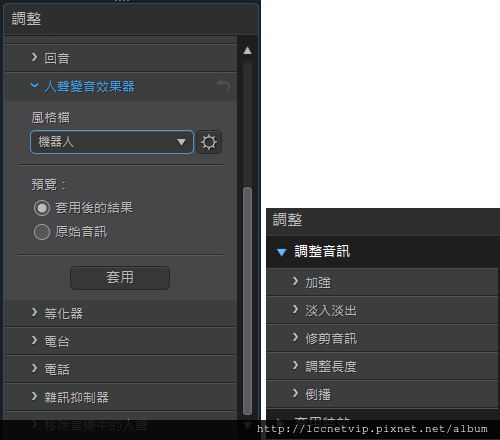Click the chevron icon beside 倒播
Image resolution: width=500 pixels, height=440 pixels.
(295, 393)
